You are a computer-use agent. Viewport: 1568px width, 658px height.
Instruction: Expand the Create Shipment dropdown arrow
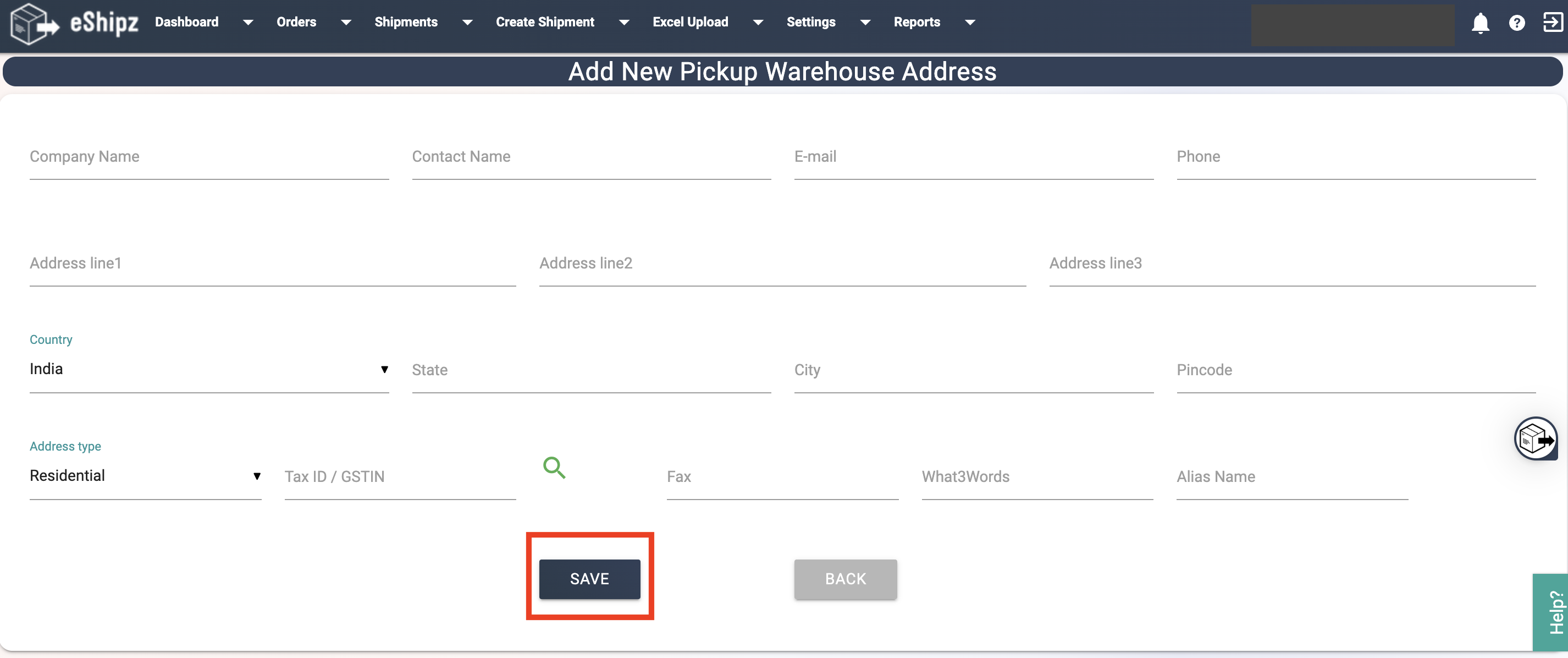pyautogui.click(x=624, y=23)
